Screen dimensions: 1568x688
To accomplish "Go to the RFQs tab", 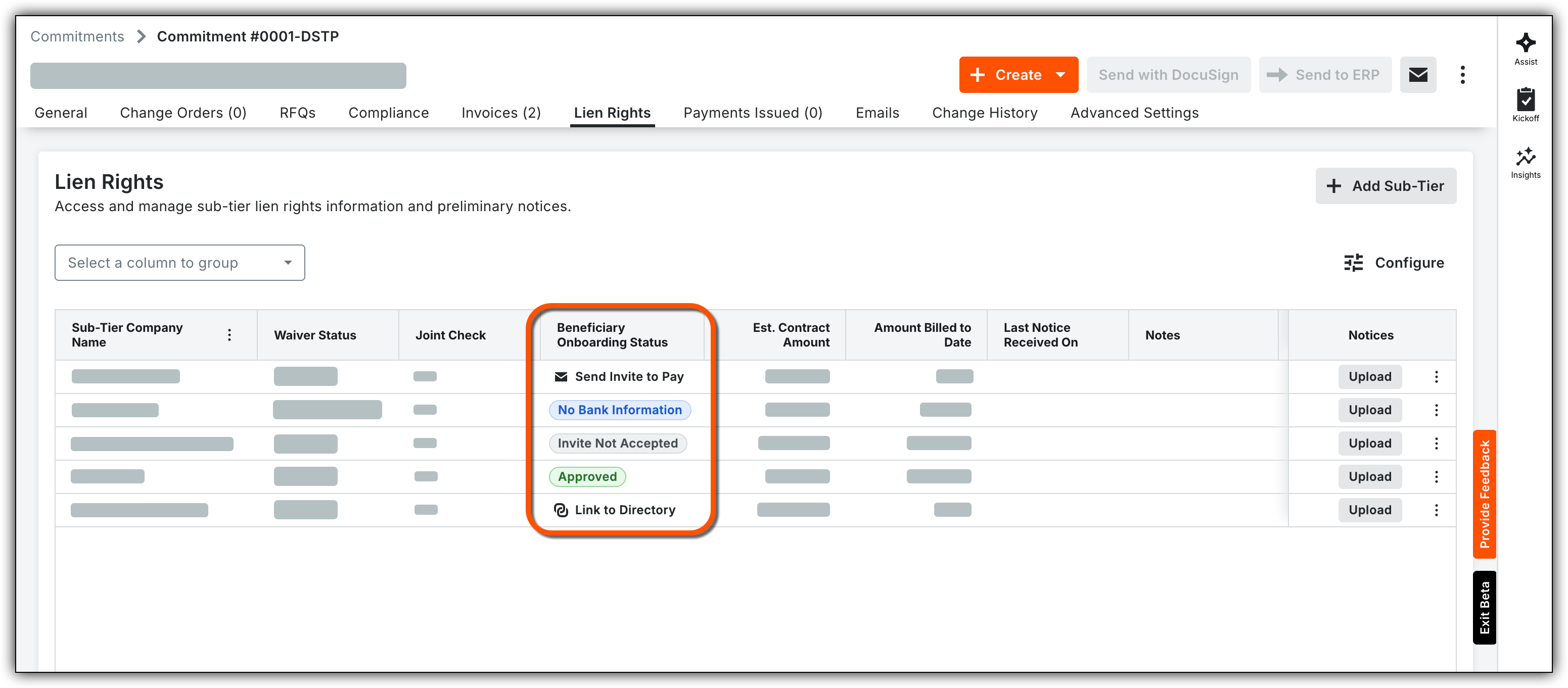I will pyautogui.click(x=298, y=113).
